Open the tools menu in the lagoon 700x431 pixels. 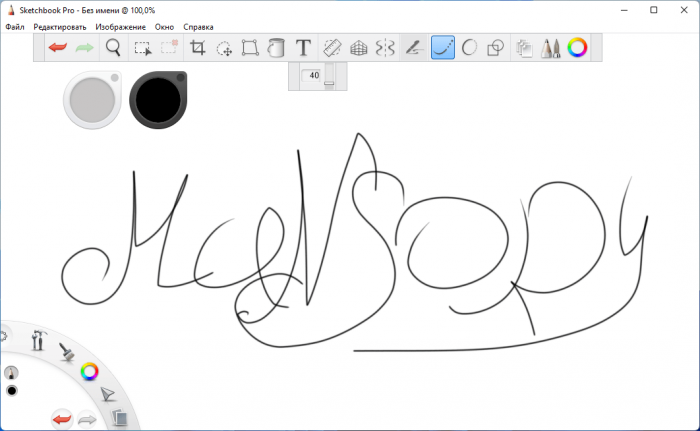coord(39,340)
